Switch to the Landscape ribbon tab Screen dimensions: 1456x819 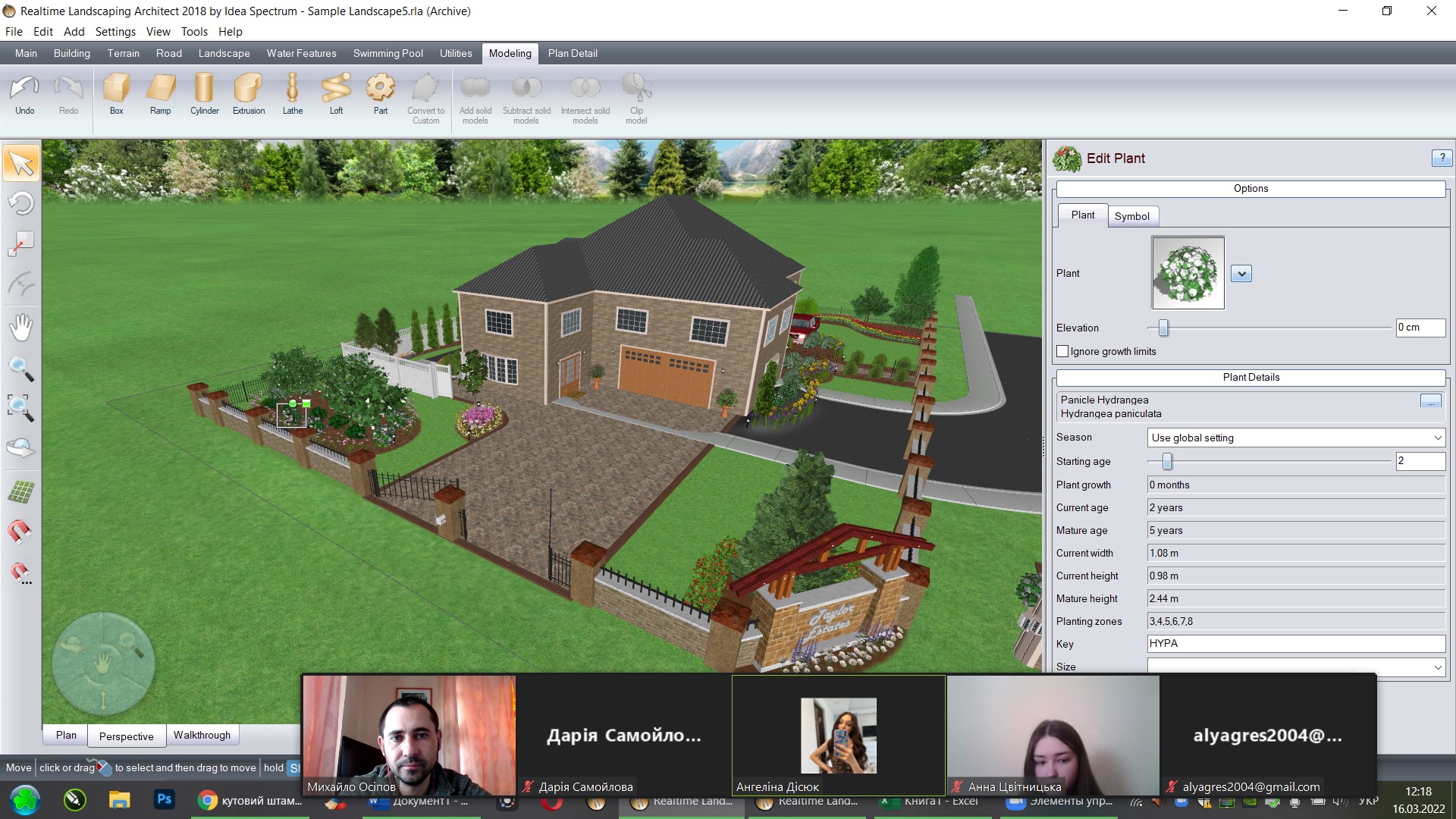[x=224, y=53]
